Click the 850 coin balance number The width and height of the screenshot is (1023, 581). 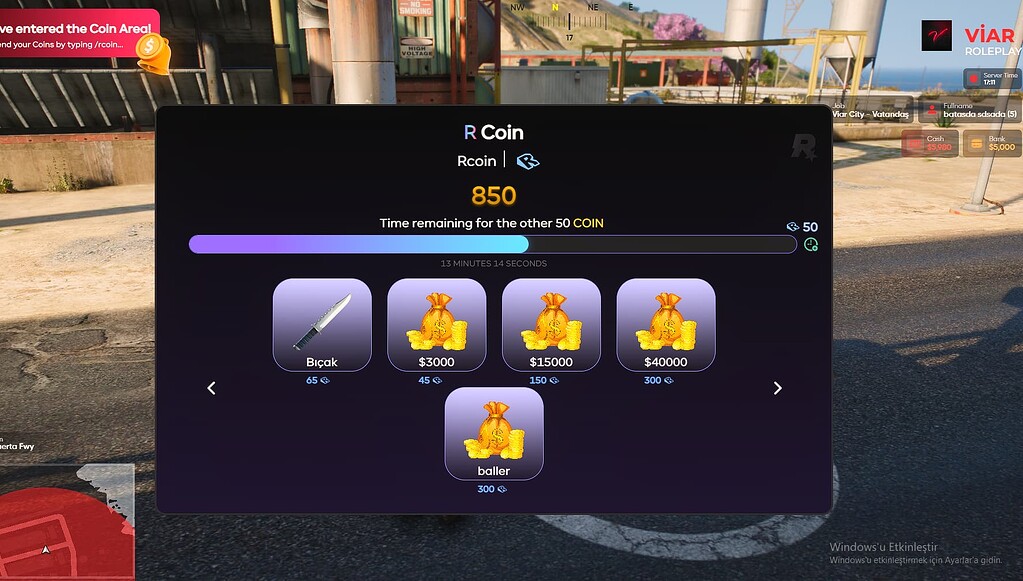coord(494,196)
